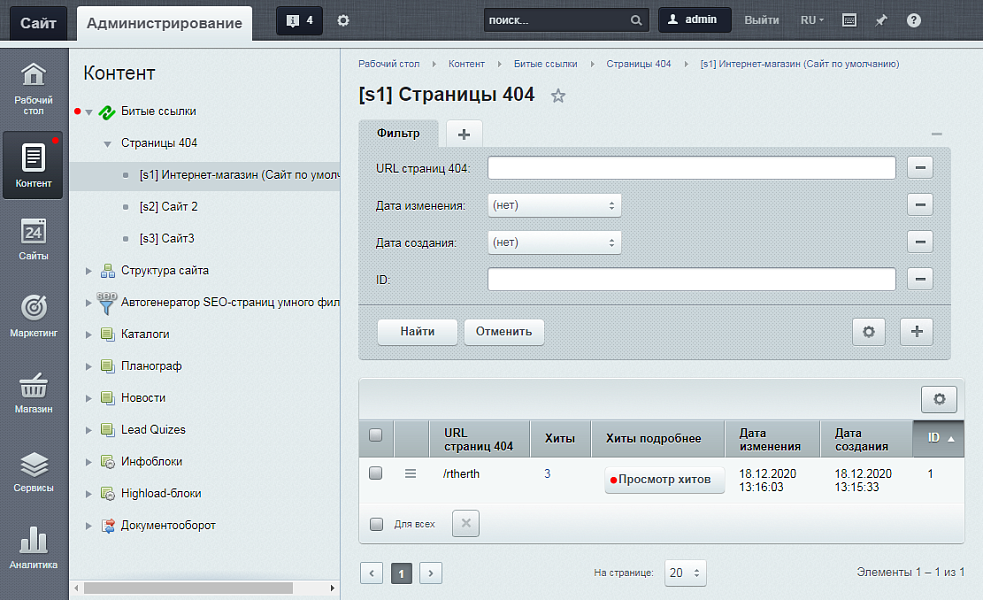Select the Фильтр tab
Screen dimensions: 983x600
click(x=398, y=133)
